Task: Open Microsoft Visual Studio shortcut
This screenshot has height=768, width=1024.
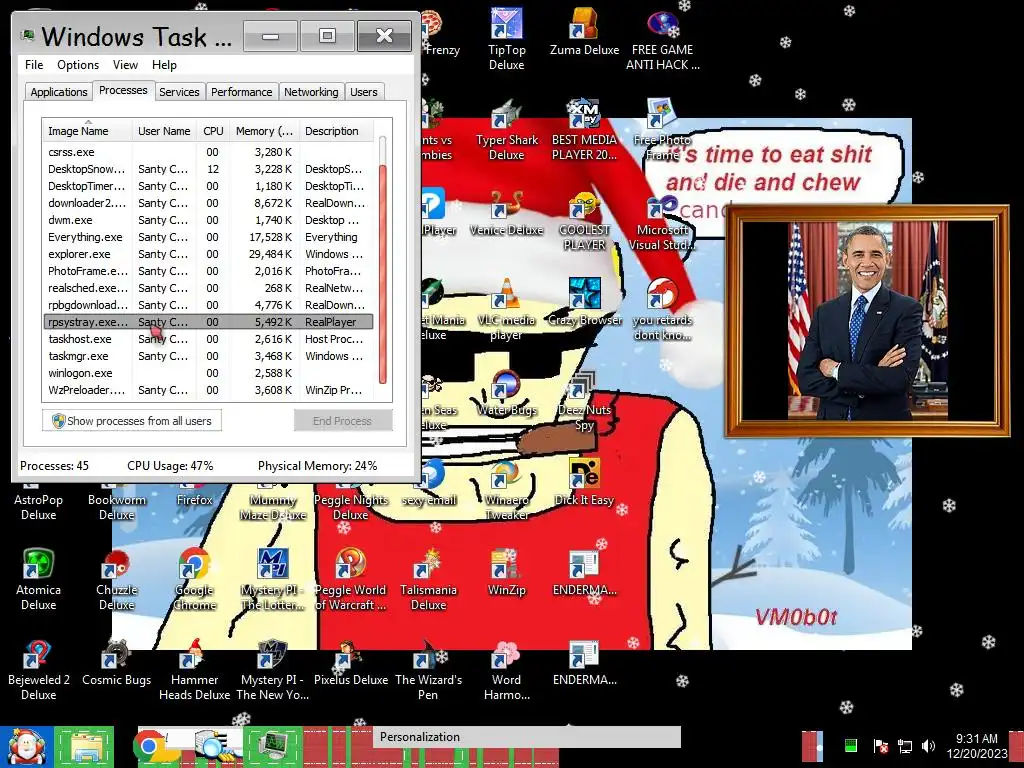Action: pyautogui.click(x=662, y=221)
